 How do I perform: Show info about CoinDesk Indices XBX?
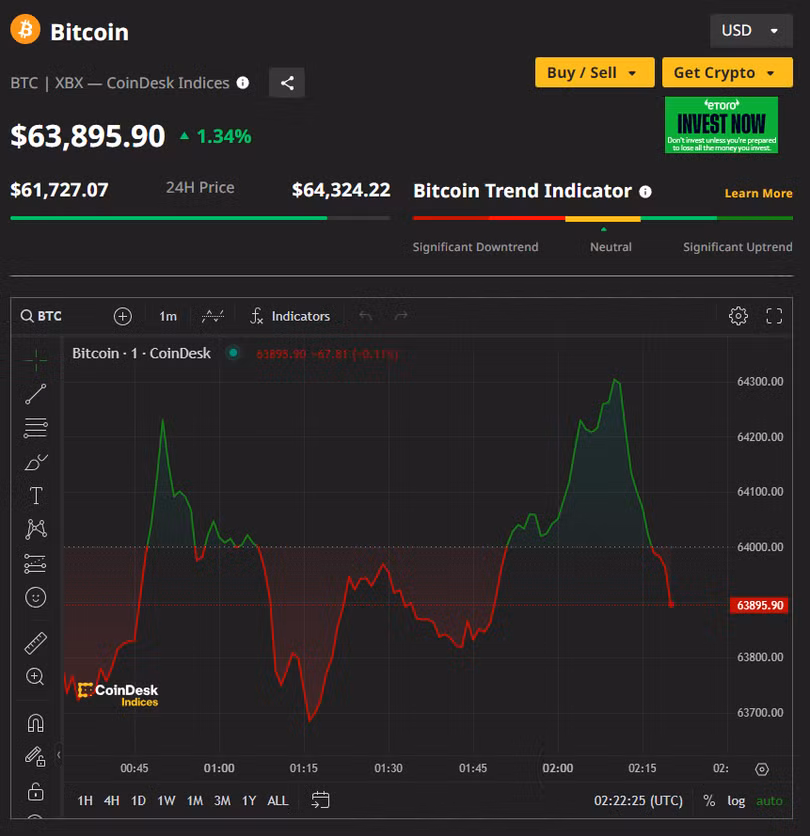click(243, 83)
